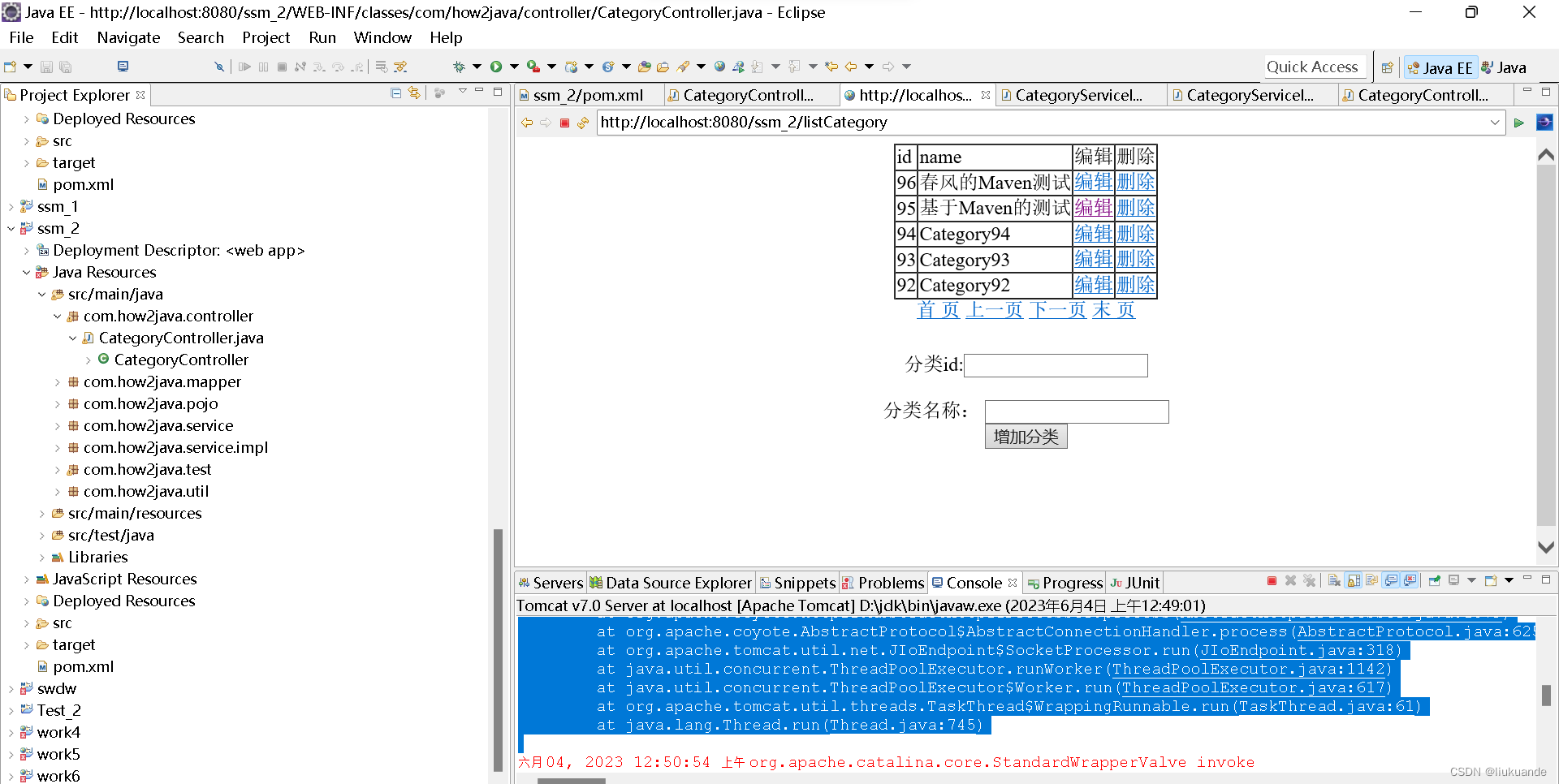This screenshot has height=784, width=1559.
Task: Click the 删除 link for id 96
Action: coord(1135,183)
